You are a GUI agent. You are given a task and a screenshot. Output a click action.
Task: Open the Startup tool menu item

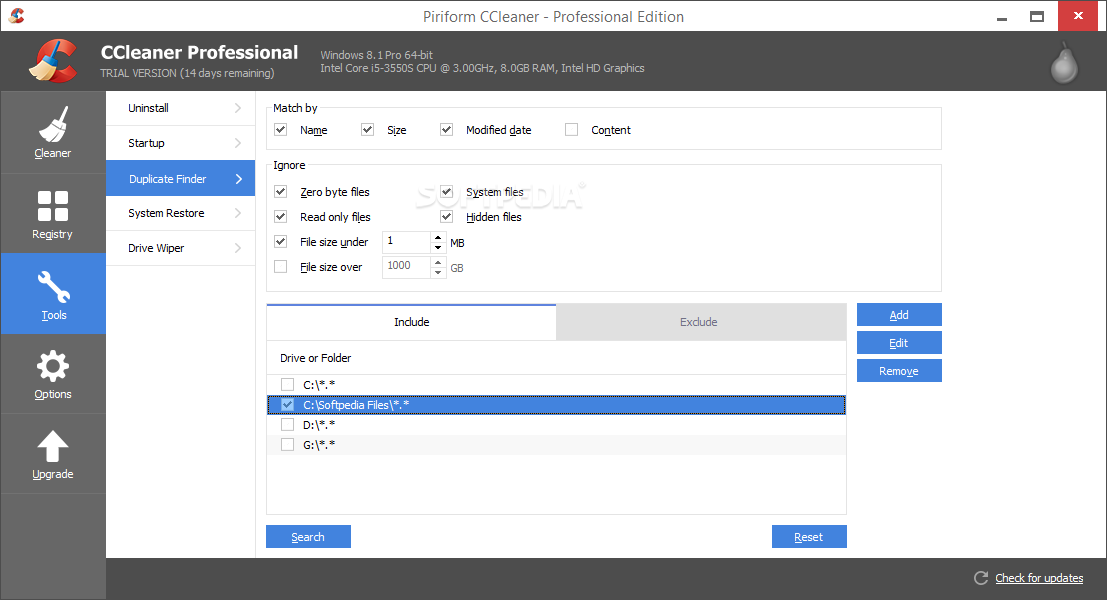(x=181, y=143)
